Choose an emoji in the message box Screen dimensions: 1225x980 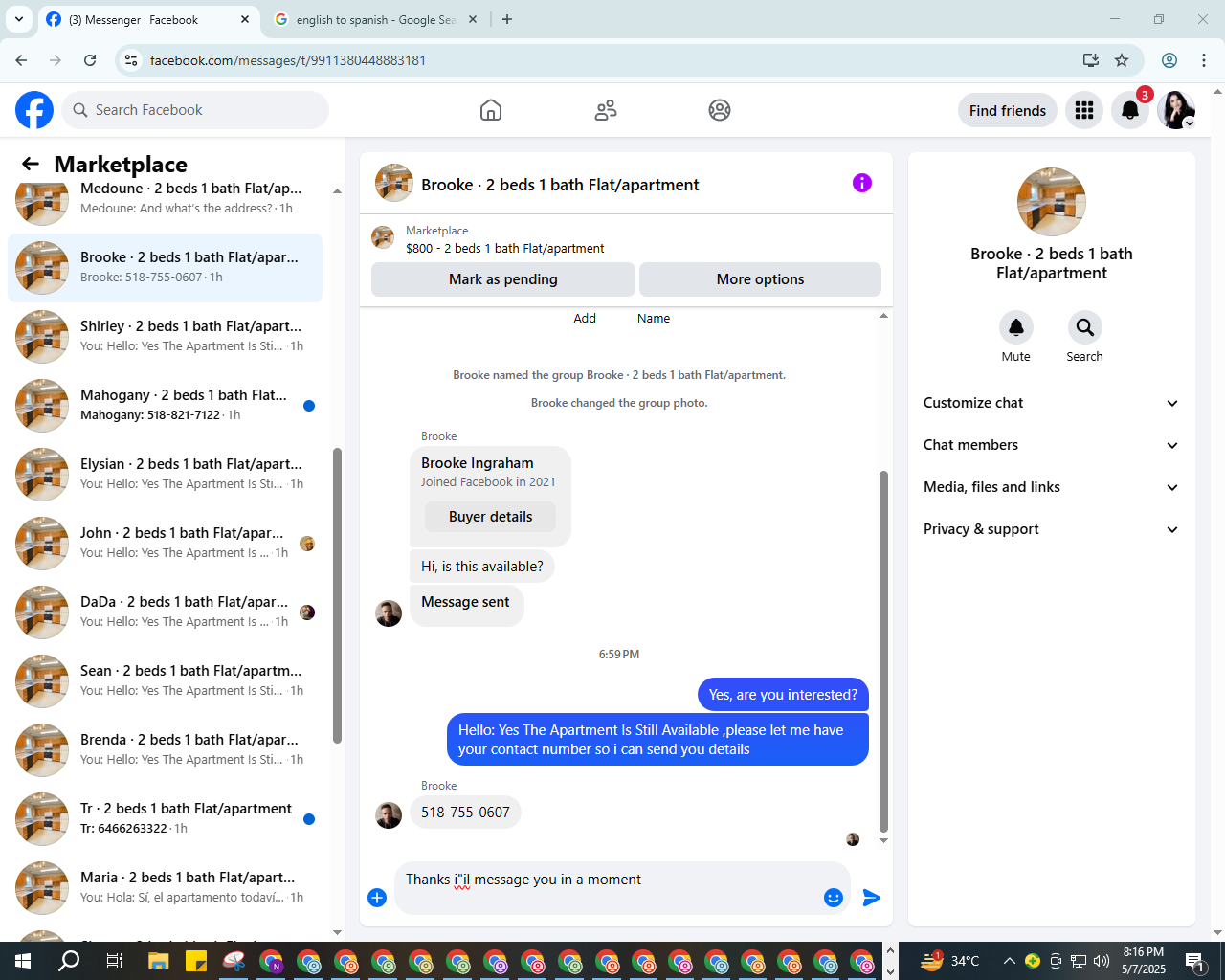(834, 898)
